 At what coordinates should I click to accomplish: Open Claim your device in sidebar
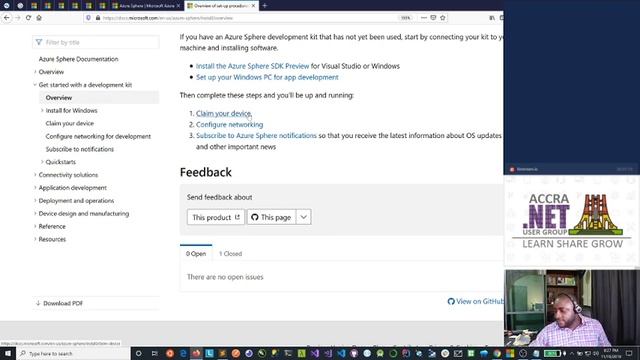(x=69, y=123)
